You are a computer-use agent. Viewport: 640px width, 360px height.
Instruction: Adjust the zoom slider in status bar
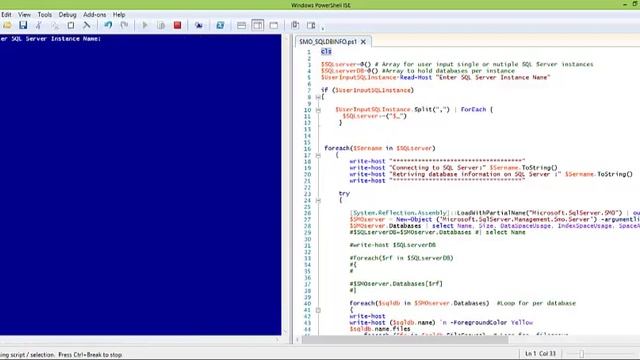[582, 354]
